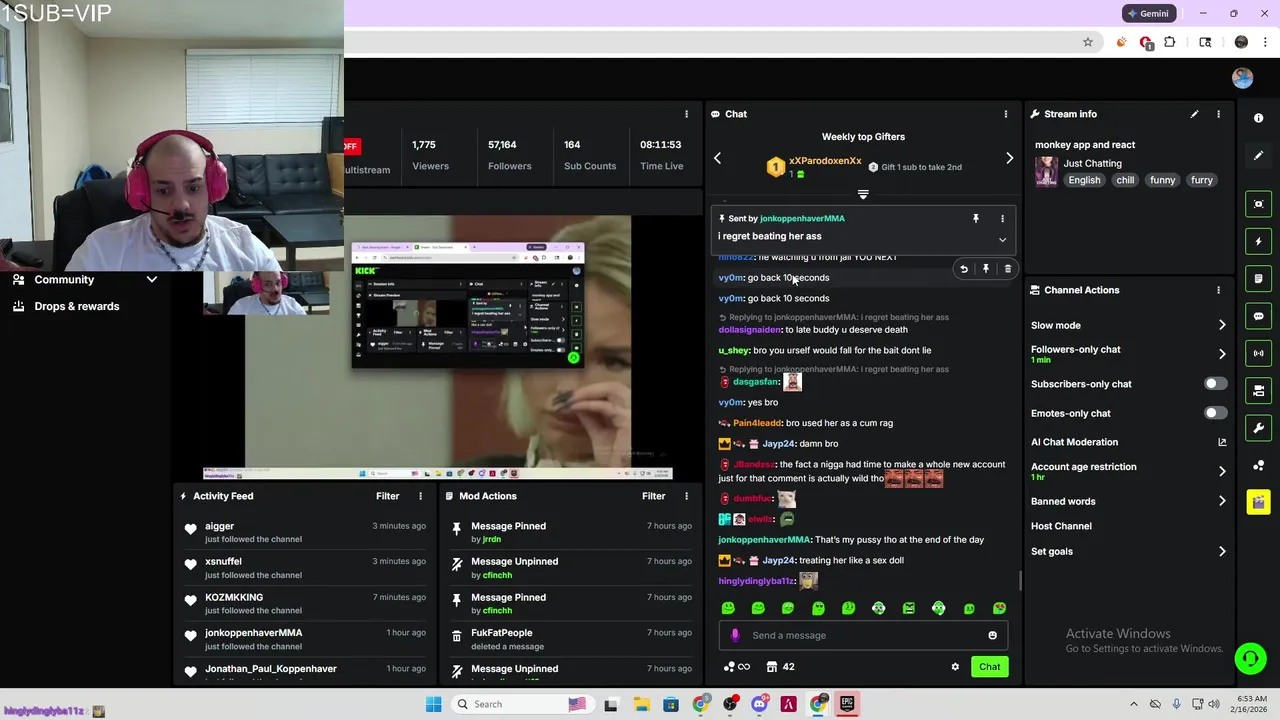This screenshot has height=720, width=1280.
Task: Click the chat bubble sidebar icon
Action: (1258, 316)
